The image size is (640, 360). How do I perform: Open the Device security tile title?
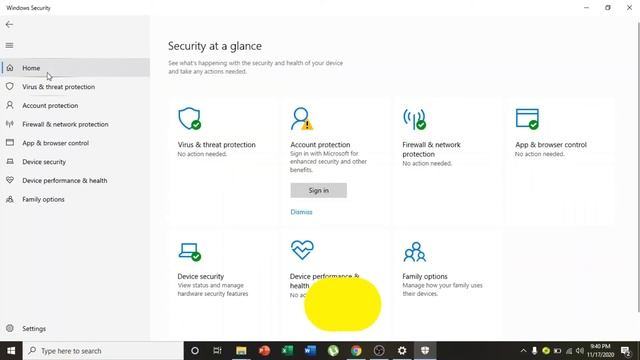pyautogui.click(x=200, y=276)
